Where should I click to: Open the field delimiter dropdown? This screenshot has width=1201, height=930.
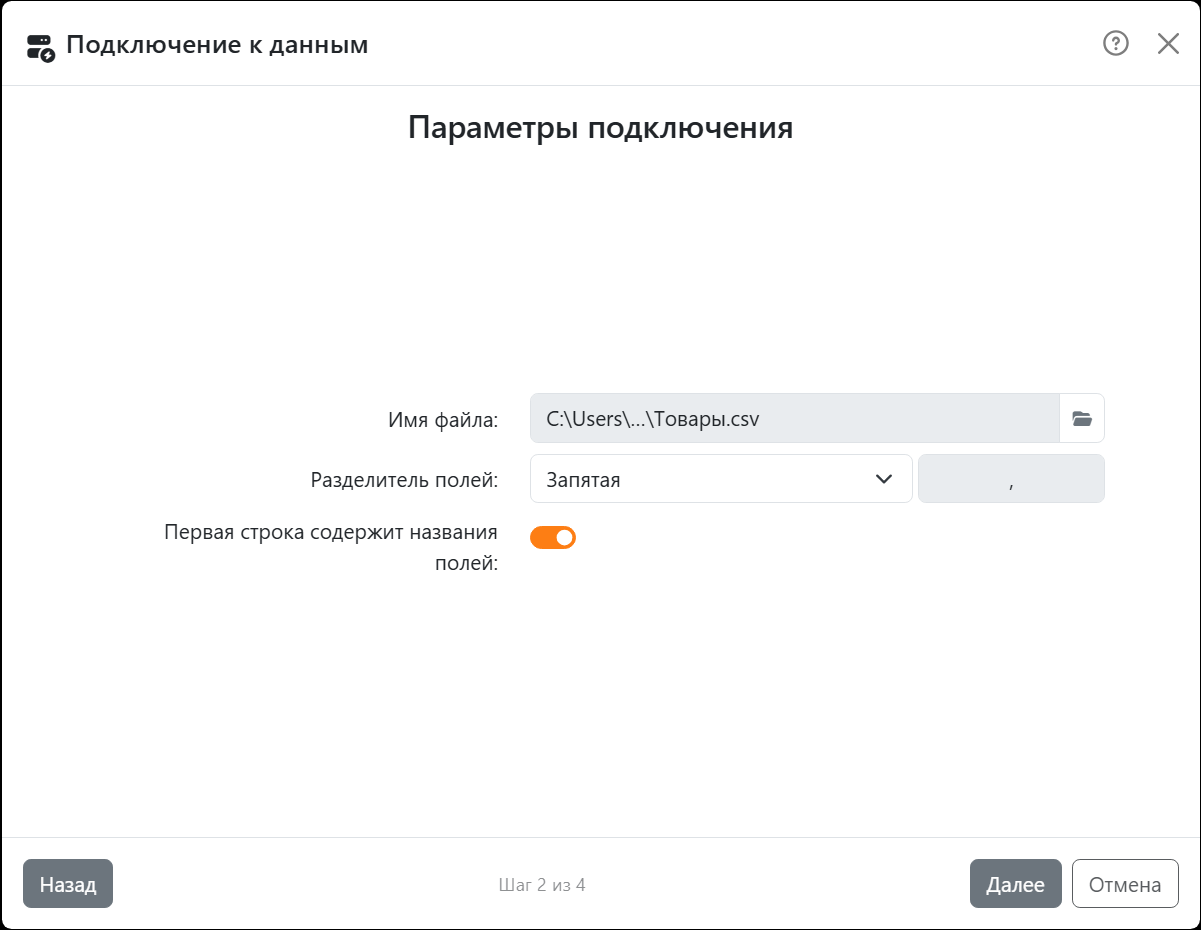(x=721, y=479)
